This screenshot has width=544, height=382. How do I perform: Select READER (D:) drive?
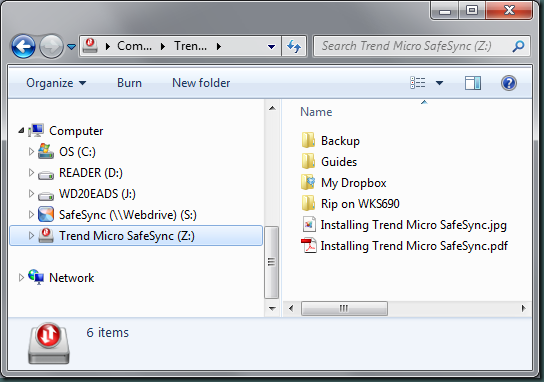(91, 173)
